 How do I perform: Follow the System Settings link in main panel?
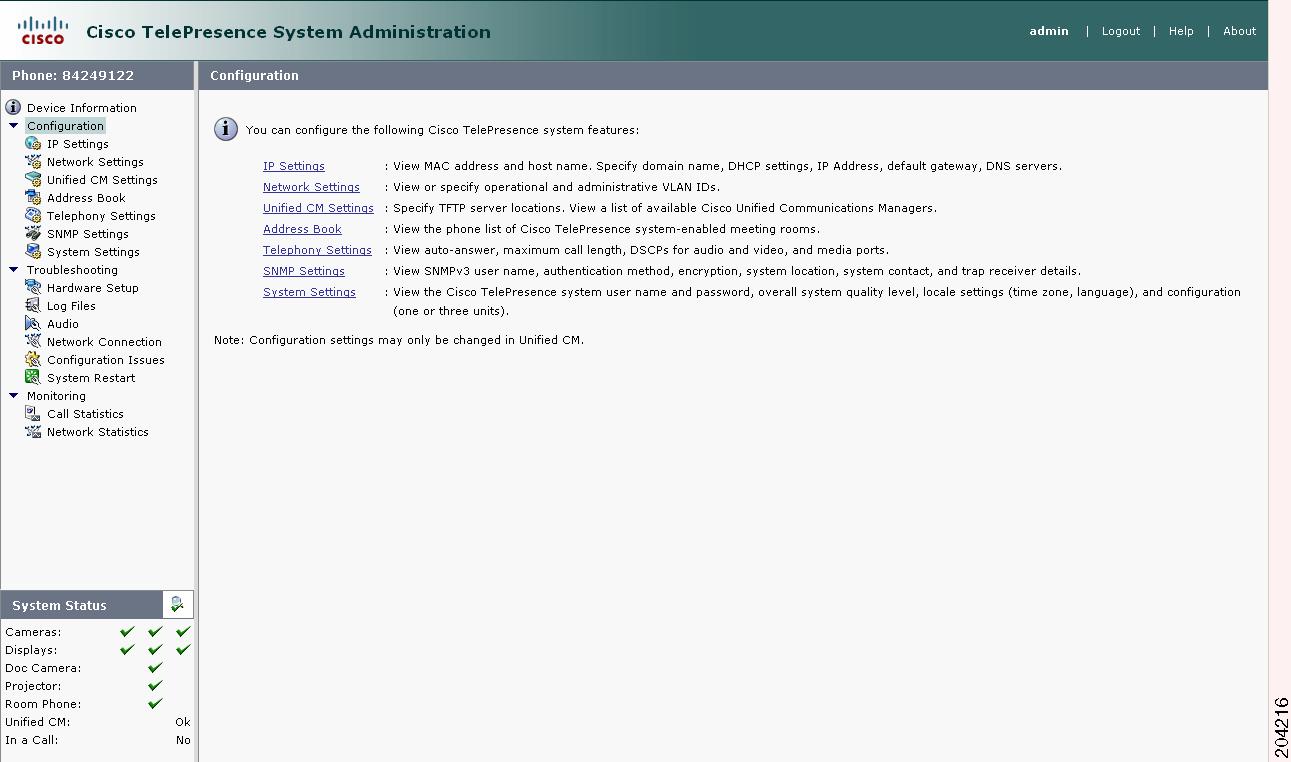pos(309,292)
